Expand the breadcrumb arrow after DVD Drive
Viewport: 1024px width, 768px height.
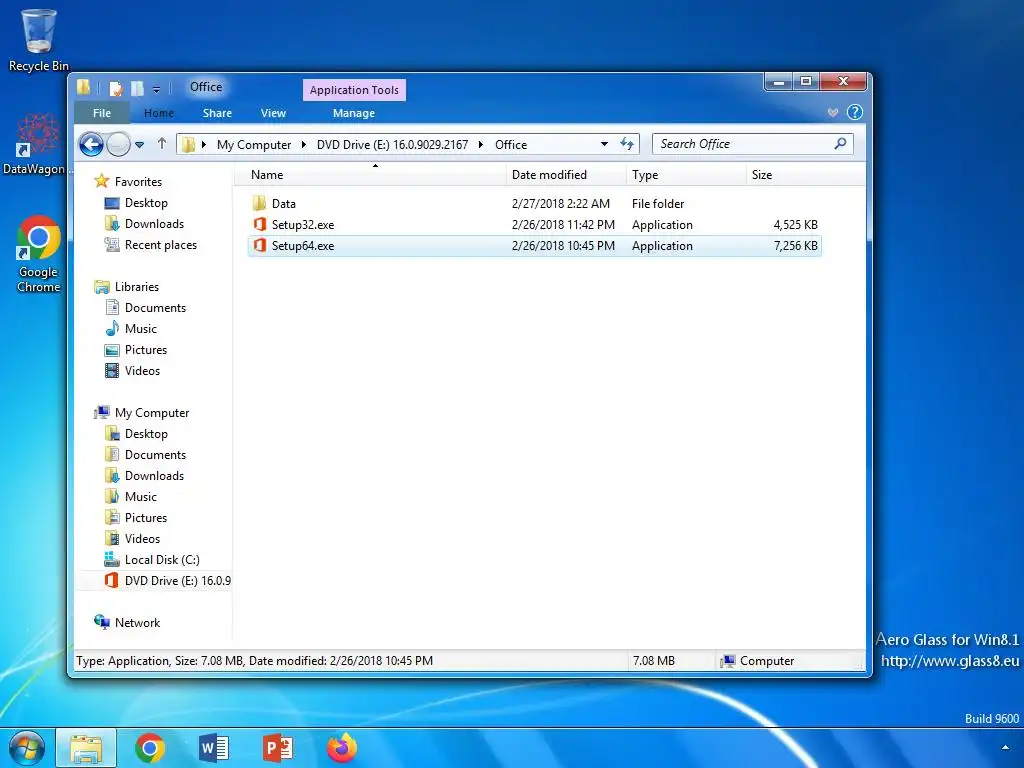point(481,144)
